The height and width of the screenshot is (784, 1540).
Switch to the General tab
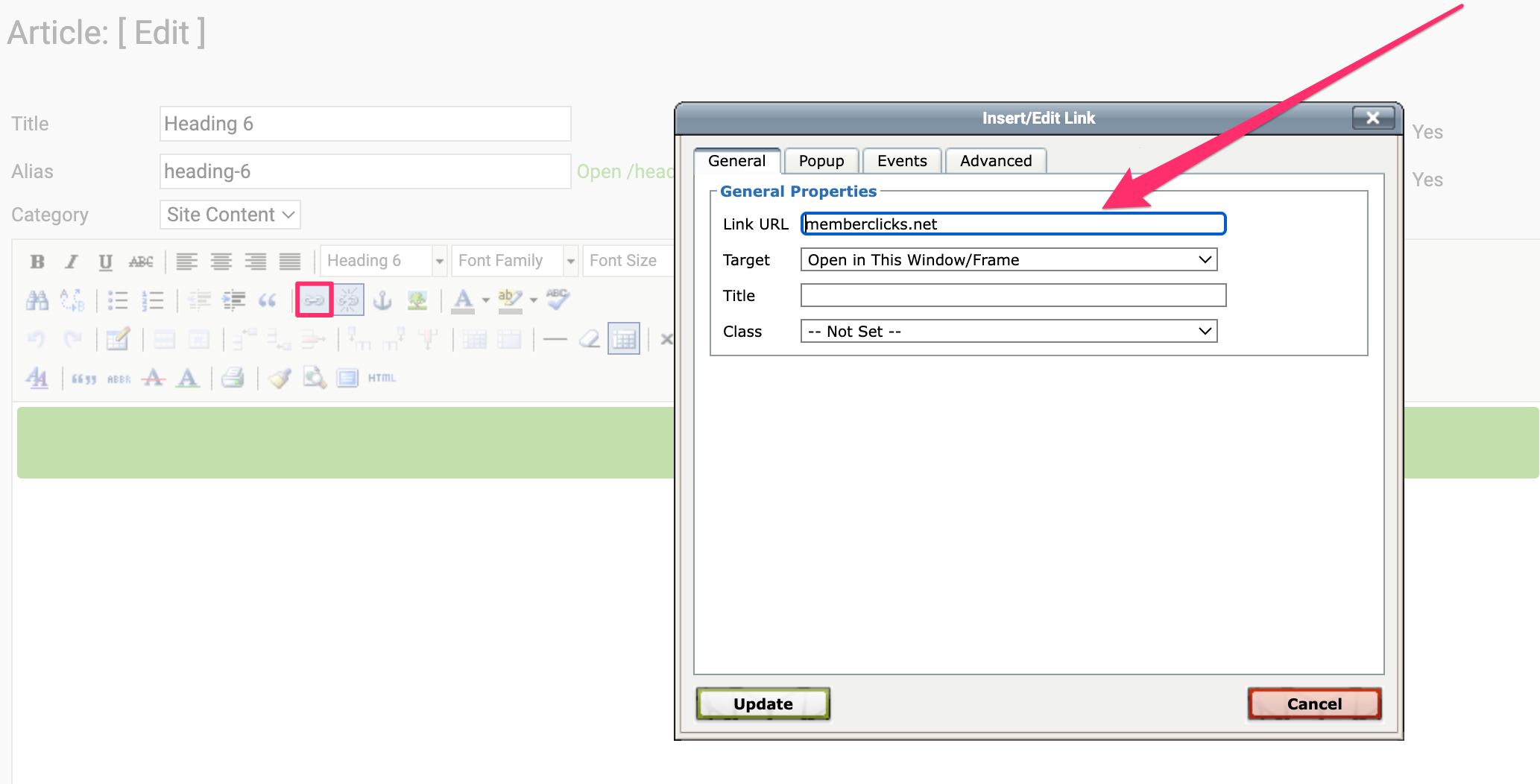736,161
